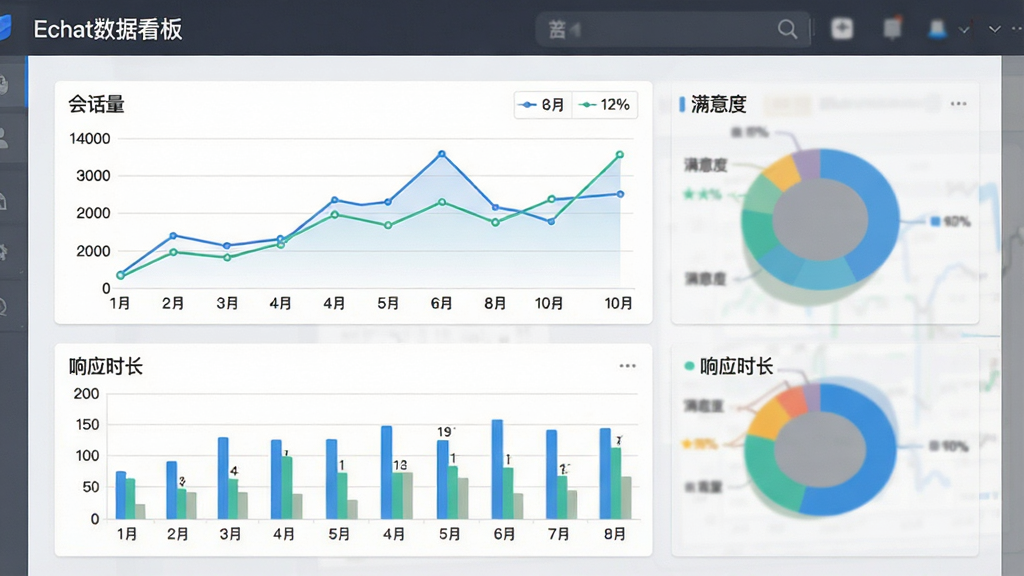Select green line's highest point in 会话量 chart
Viewport: 1024px width, 576px height.
point(620,155)
